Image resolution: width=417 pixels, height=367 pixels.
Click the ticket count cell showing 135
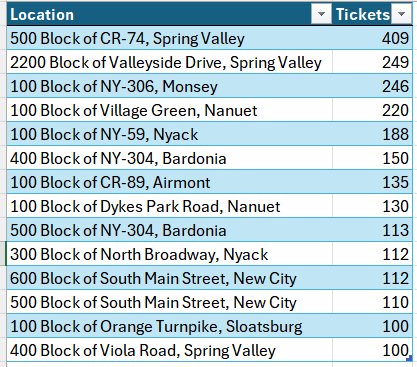coord(372,182)
